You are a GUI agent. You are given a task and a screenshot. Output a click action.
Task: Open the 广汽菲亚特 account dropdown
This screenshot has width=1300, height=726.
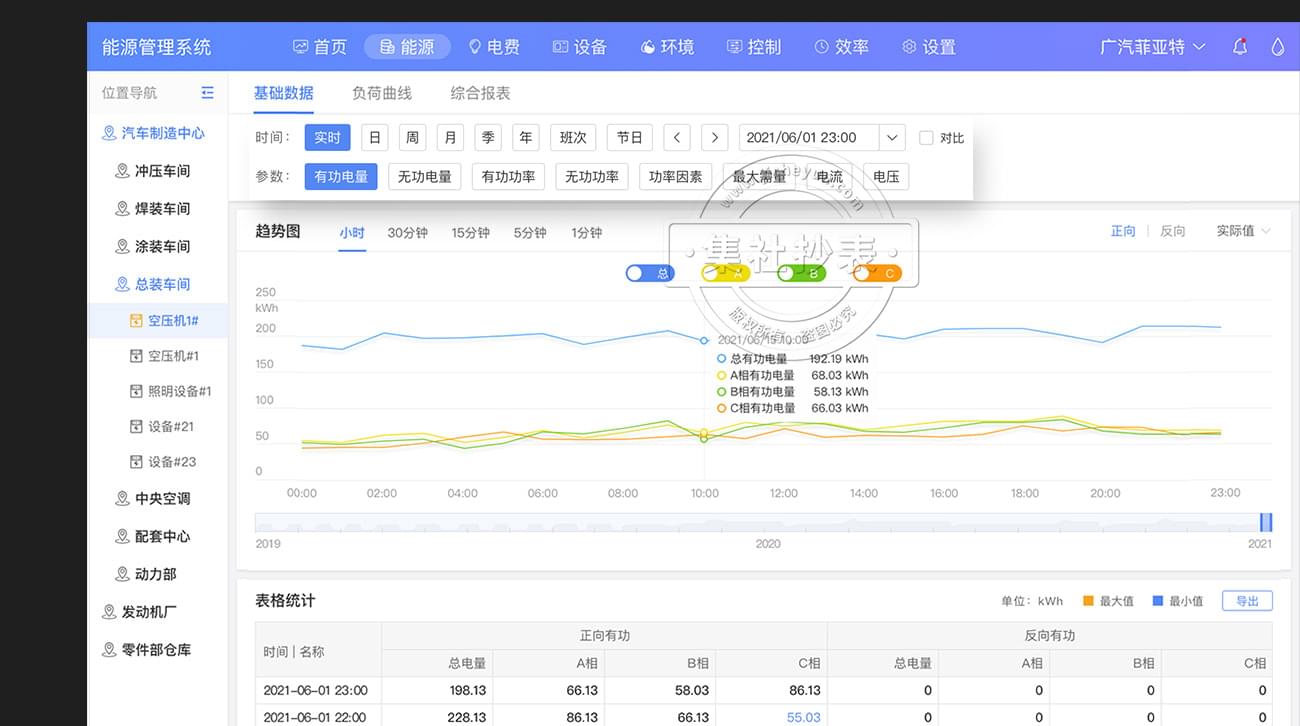coord(1152,47)
